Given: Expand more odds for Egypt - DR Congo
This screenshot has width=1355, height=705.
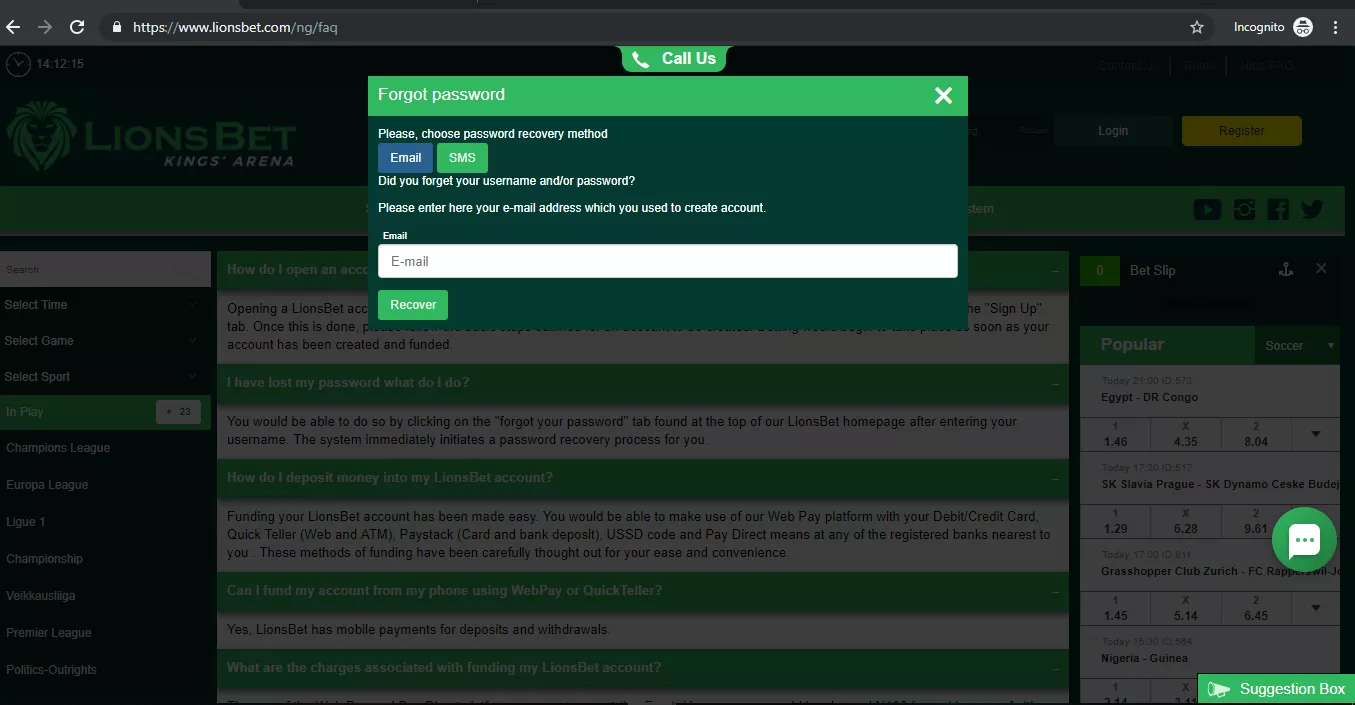Looking at the screenshot, I should click(x=1315, y=434).
